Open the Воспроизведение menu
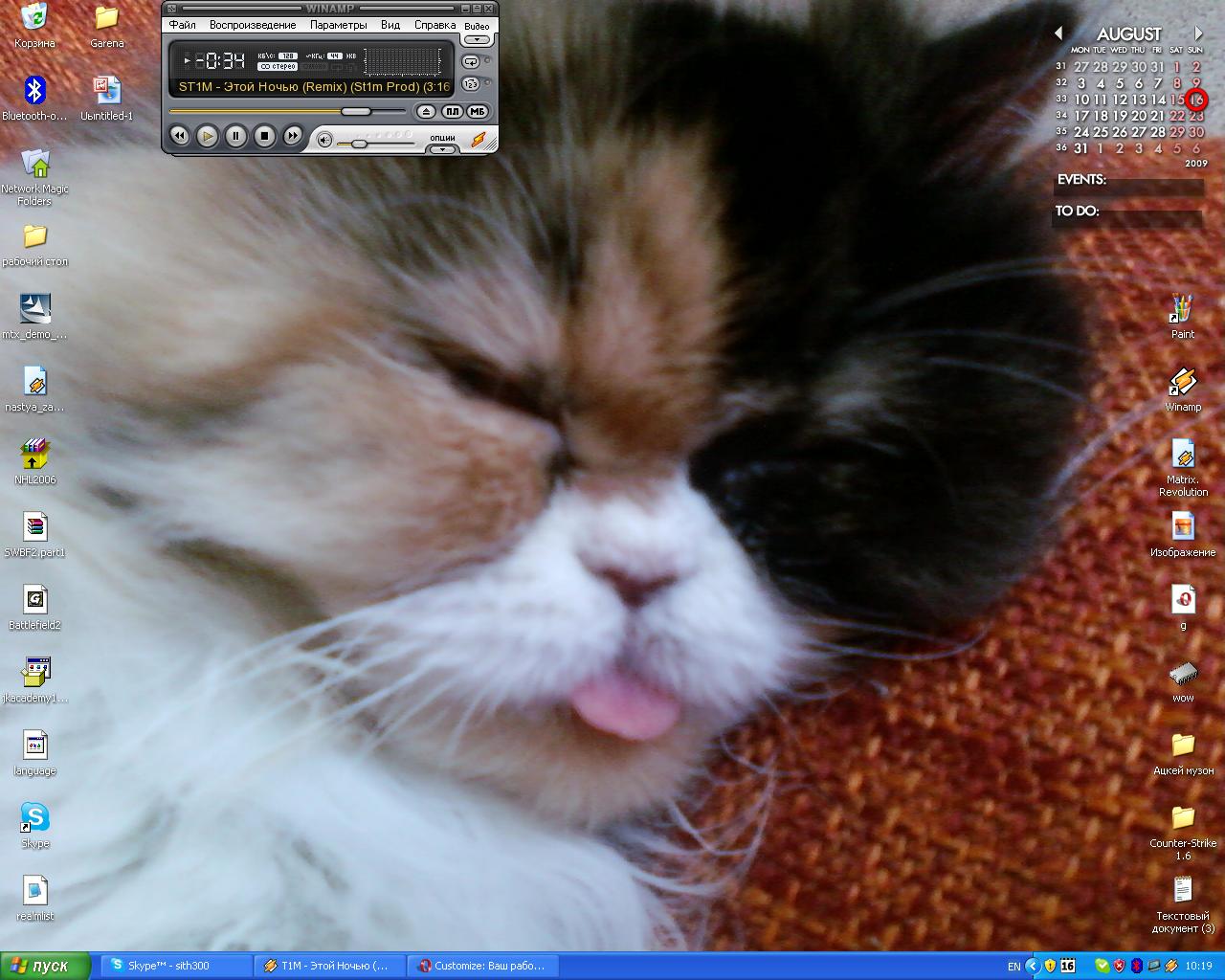Viewport: 1225px width, 980px height. point(253,25)
